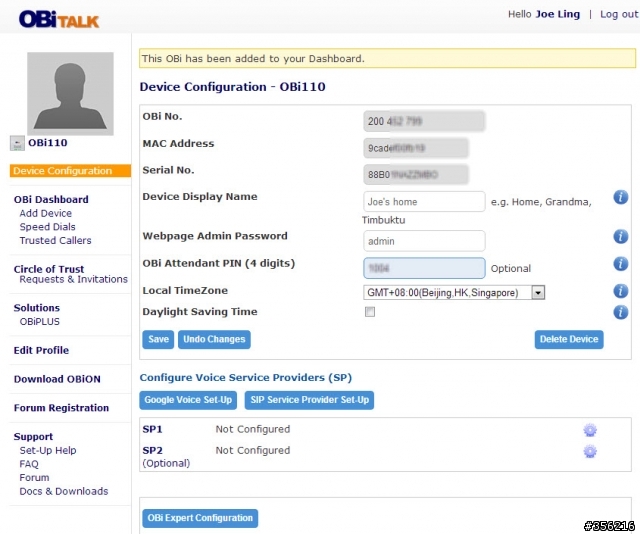Screen dimensions: 640x534
Task: Click the Serial No. field
Action: pos(416,175)
